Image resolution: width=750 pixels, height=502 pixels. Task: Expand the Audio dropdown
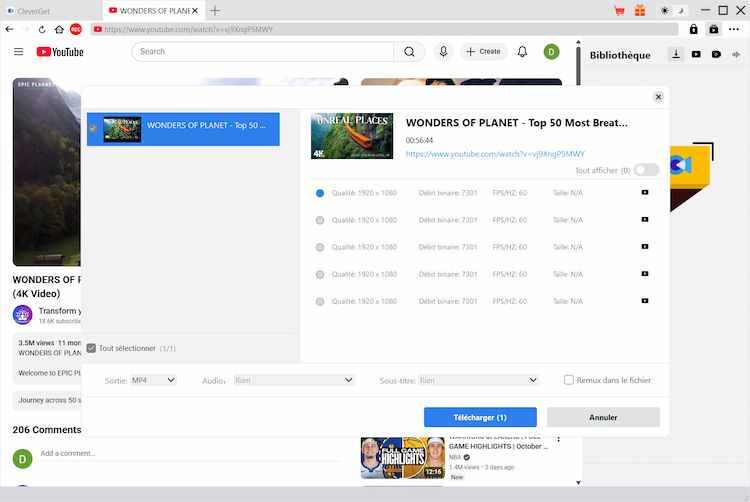293,380
